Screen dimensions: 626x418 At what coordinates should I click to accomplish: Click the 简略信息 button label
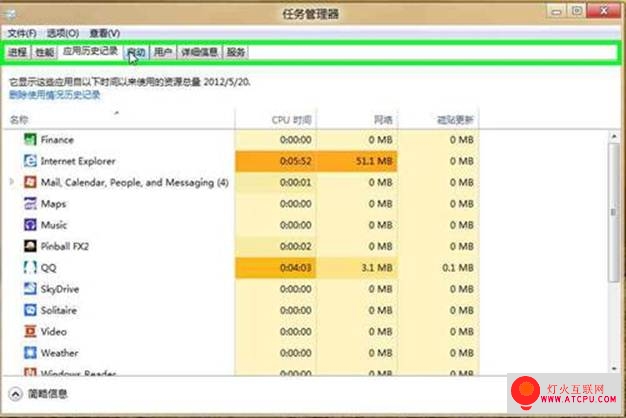point(48,394)
